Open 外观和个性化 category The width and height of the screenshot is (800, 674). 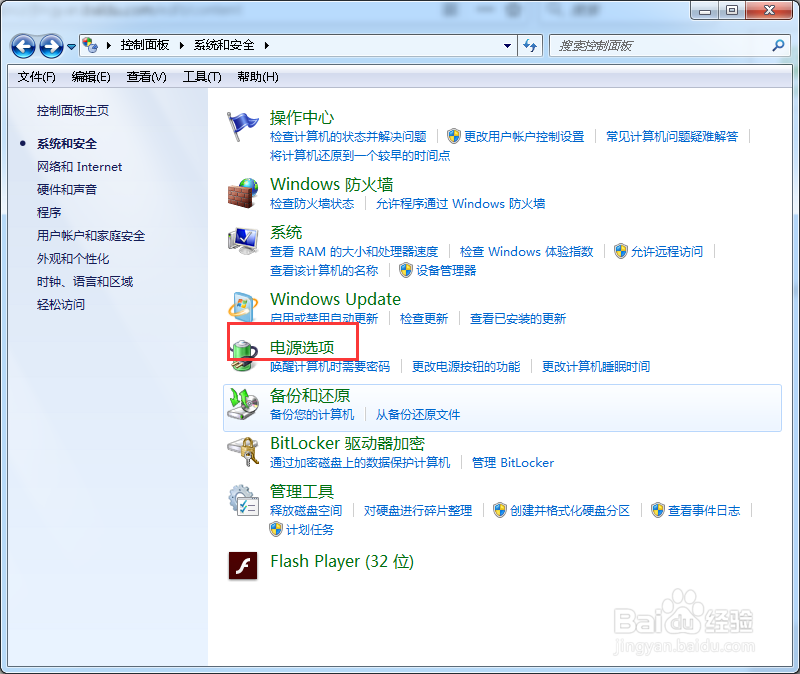coord(73,259)
